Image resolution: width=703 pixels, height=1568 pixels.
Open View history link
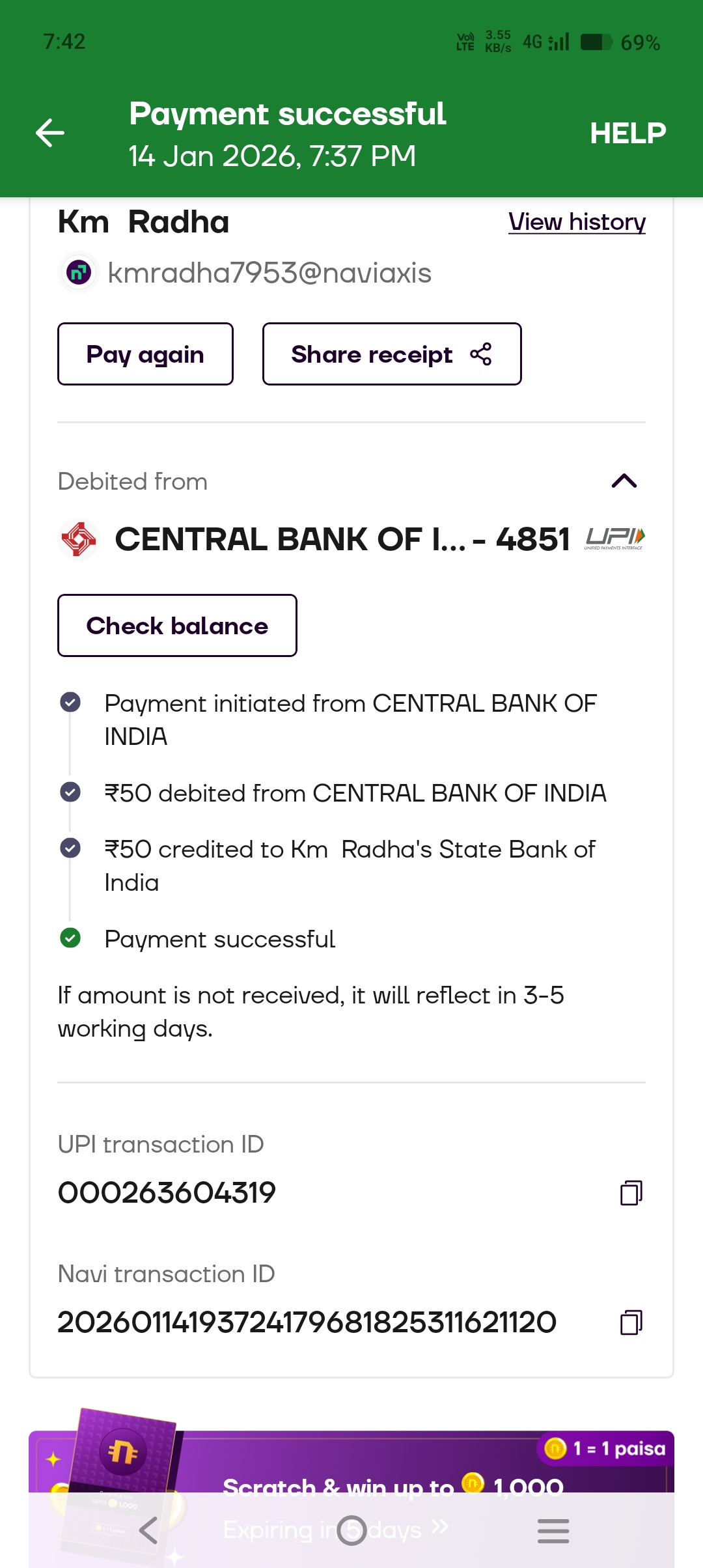point(577,222)
